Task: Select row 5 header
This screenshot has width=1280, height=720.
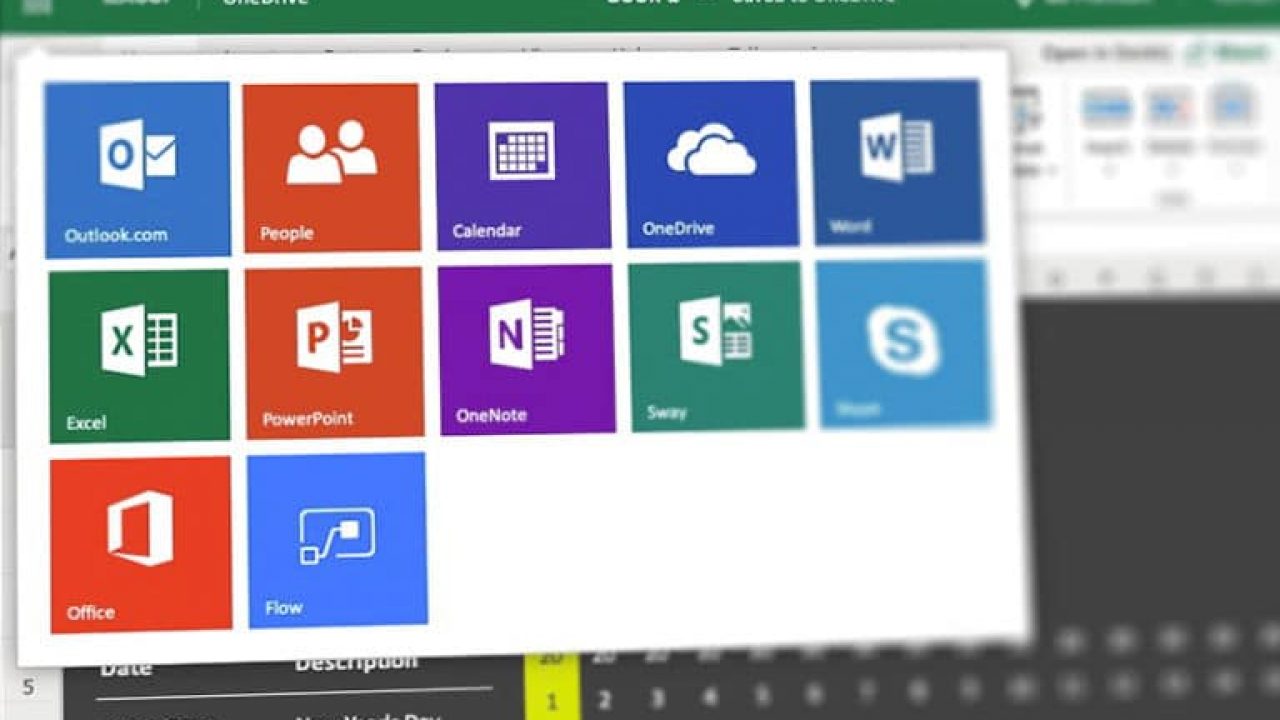Action: (x=28, y=688)
